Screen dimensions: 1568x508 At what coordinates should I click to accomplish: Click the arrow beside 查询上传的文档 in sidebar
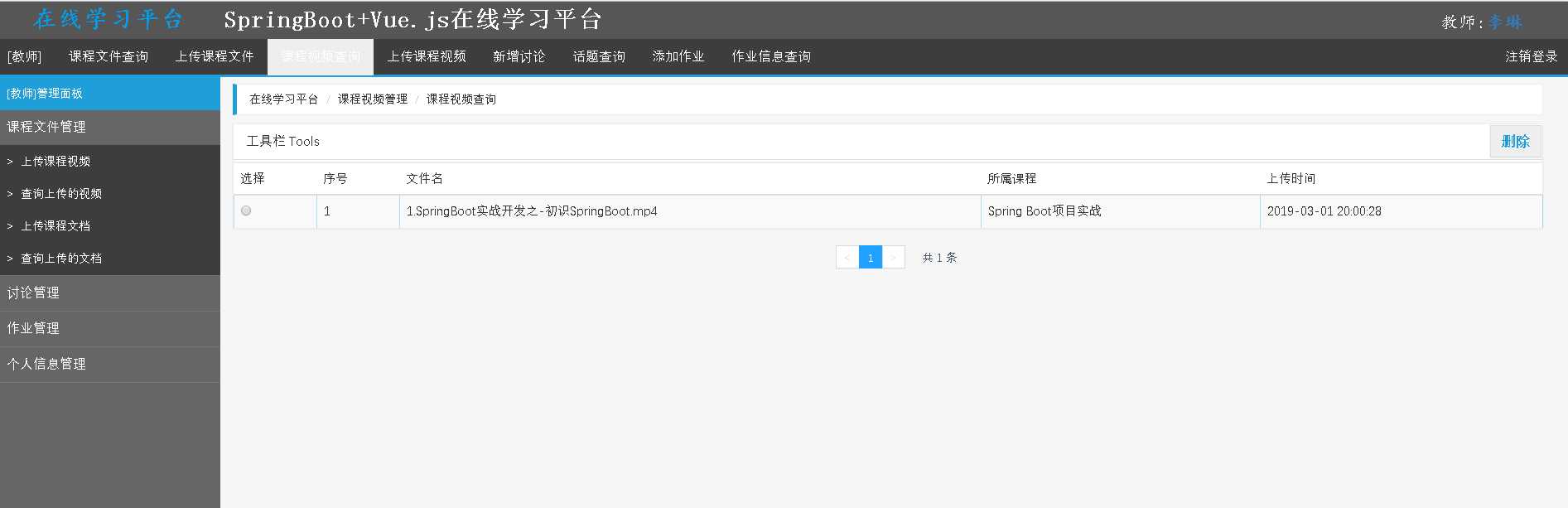10,259
